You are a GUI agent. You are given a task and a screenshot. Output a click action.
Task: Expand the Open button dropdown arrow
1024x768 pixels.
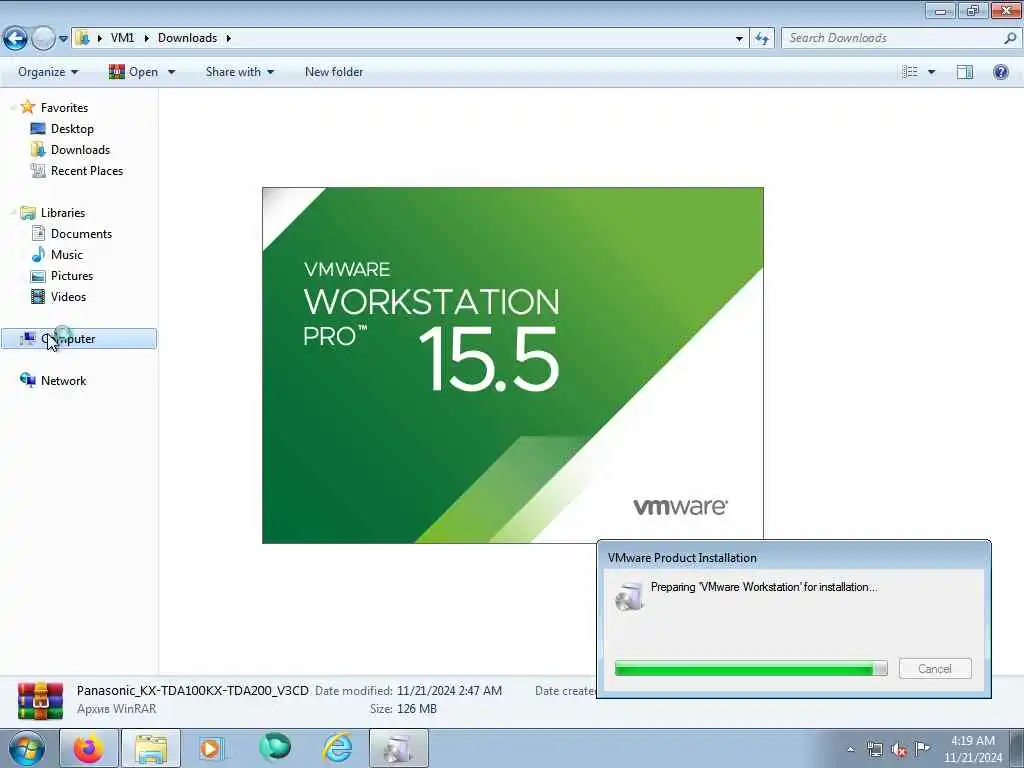(171, 72)
